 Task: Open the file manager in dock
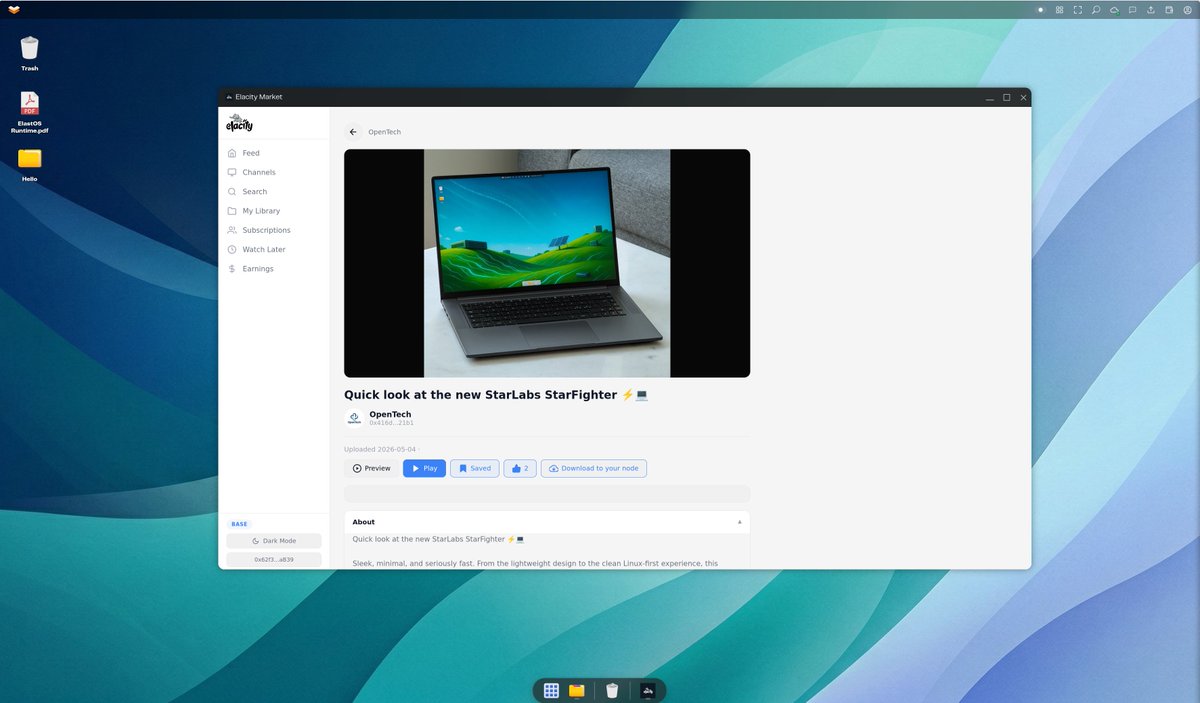[577, 690]
